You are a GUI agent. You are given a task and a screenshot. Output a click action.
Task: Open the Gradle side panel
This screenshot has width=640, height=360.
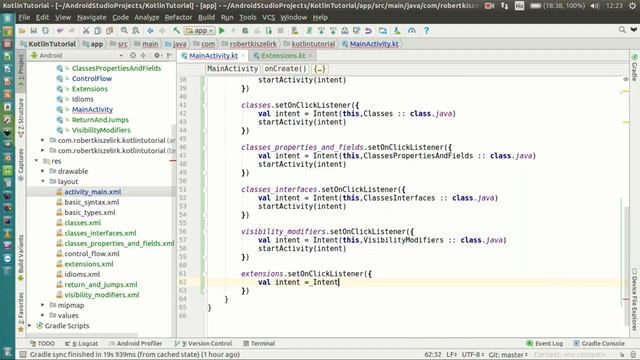(634, 67)
